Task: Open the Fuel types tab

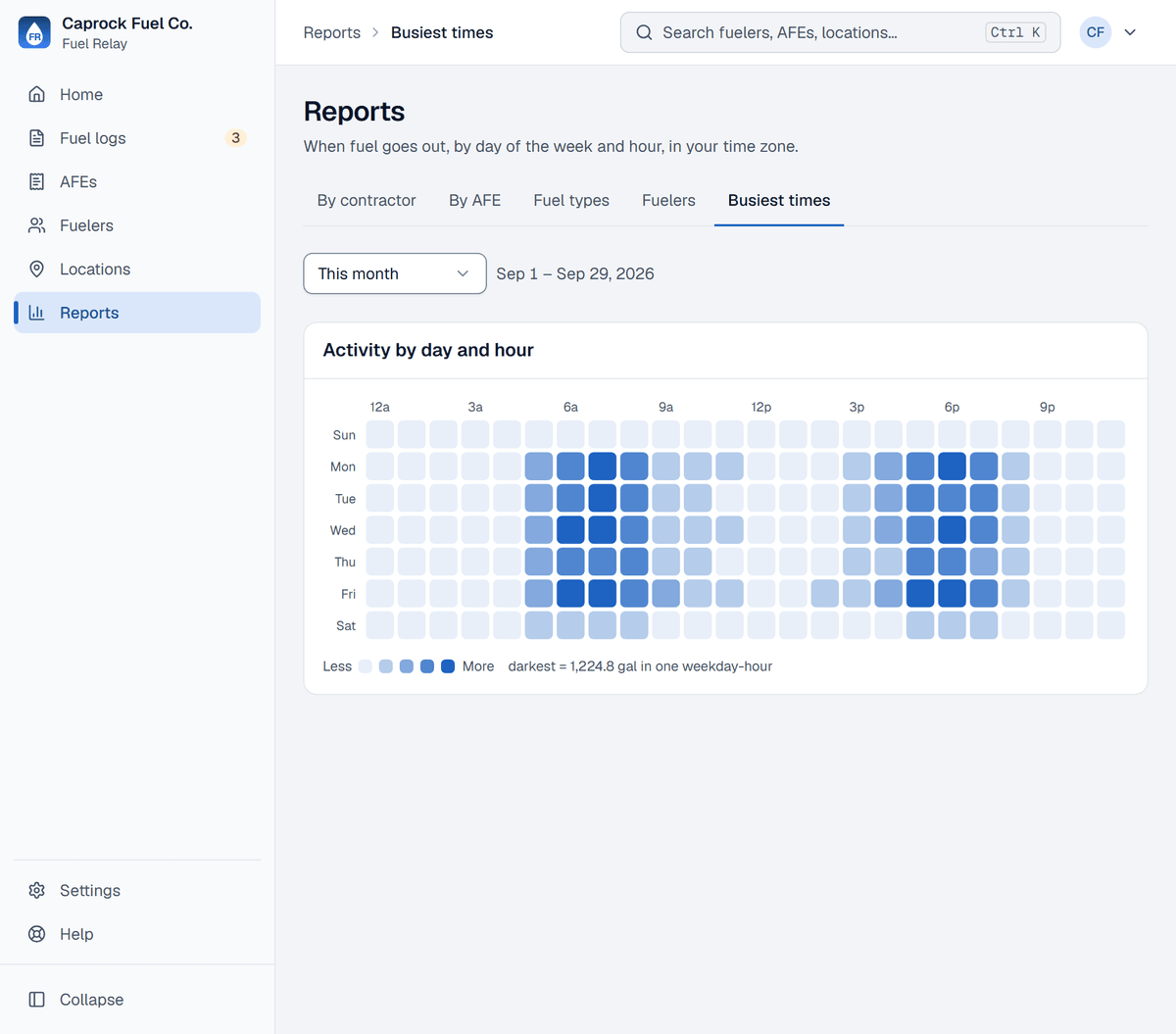Action: 571,200
